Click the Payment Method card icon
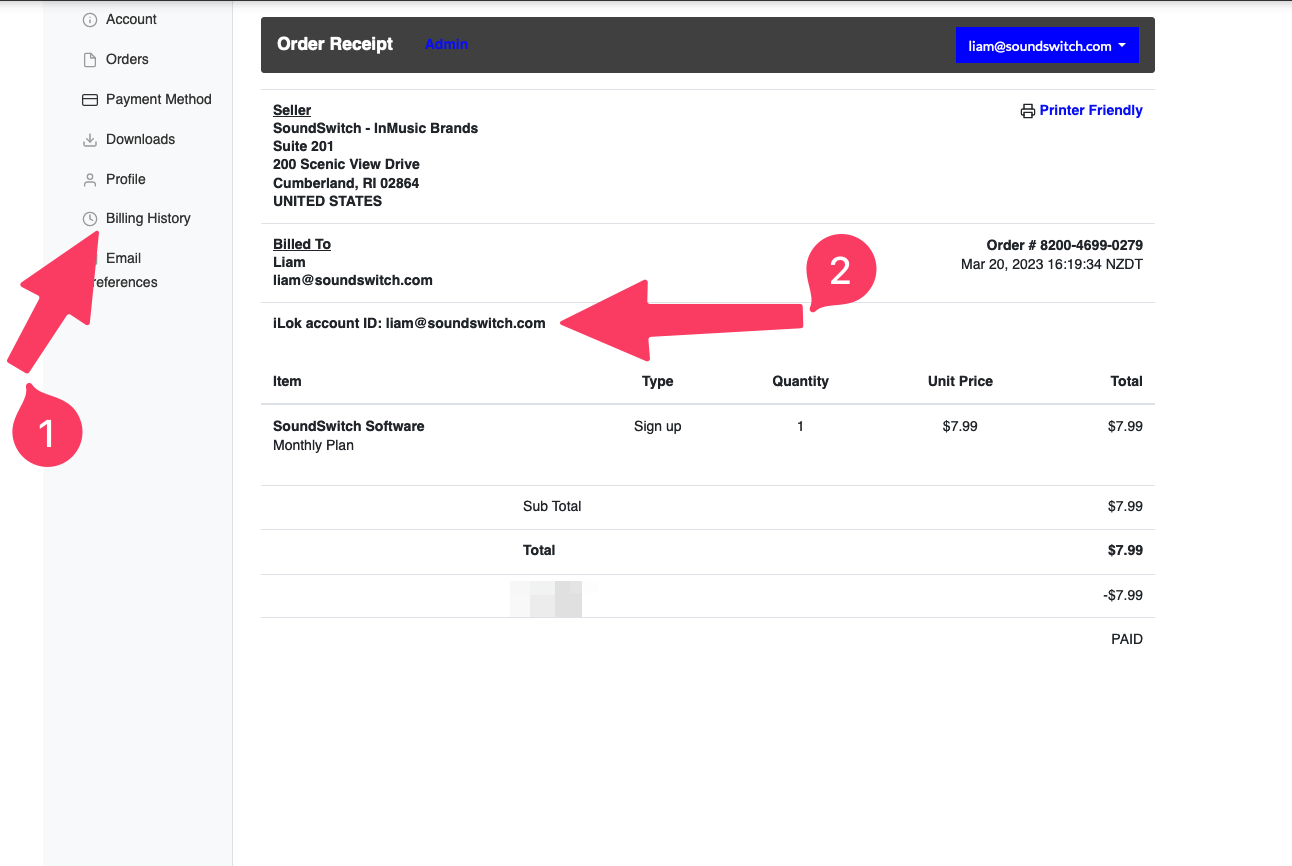 pyautogui.click(x=89, y=100)
